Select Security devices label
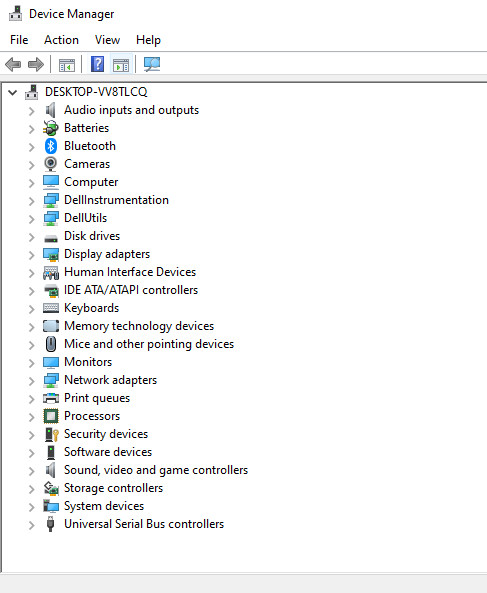Image resolution: width=487 pixels, height=593 pixels. 106,434
